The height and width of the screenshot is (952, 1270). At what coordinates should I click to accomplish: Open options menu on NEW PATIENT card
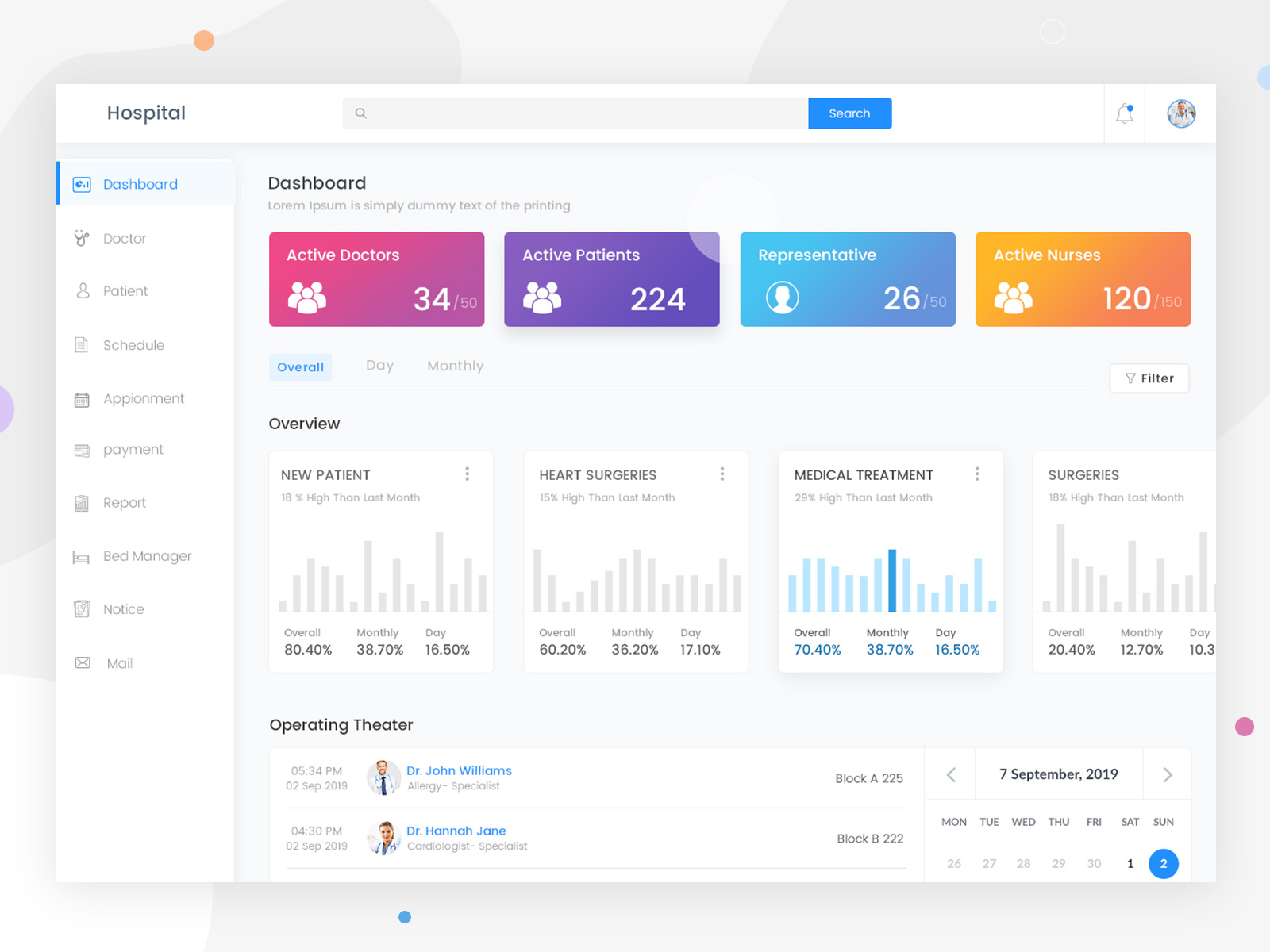point(468,474)
